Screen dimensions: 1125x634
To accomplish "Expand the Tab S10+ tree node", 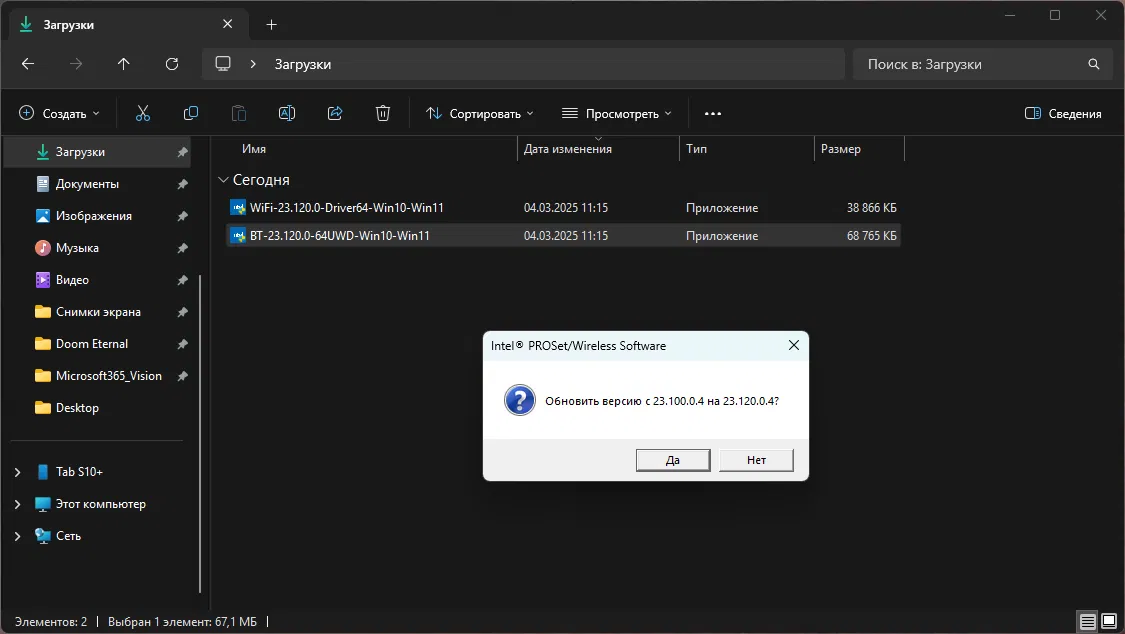I will tap(17, 472).
